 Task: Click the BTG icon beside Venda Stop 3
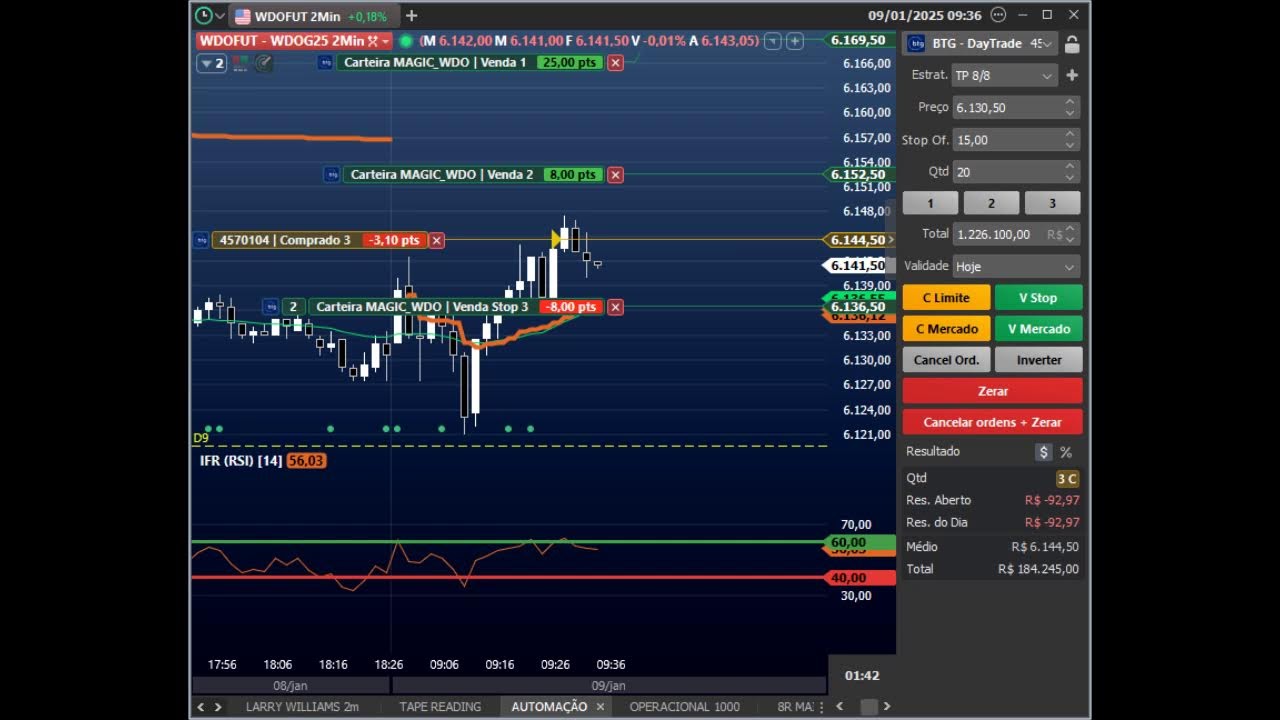point(271,307)
